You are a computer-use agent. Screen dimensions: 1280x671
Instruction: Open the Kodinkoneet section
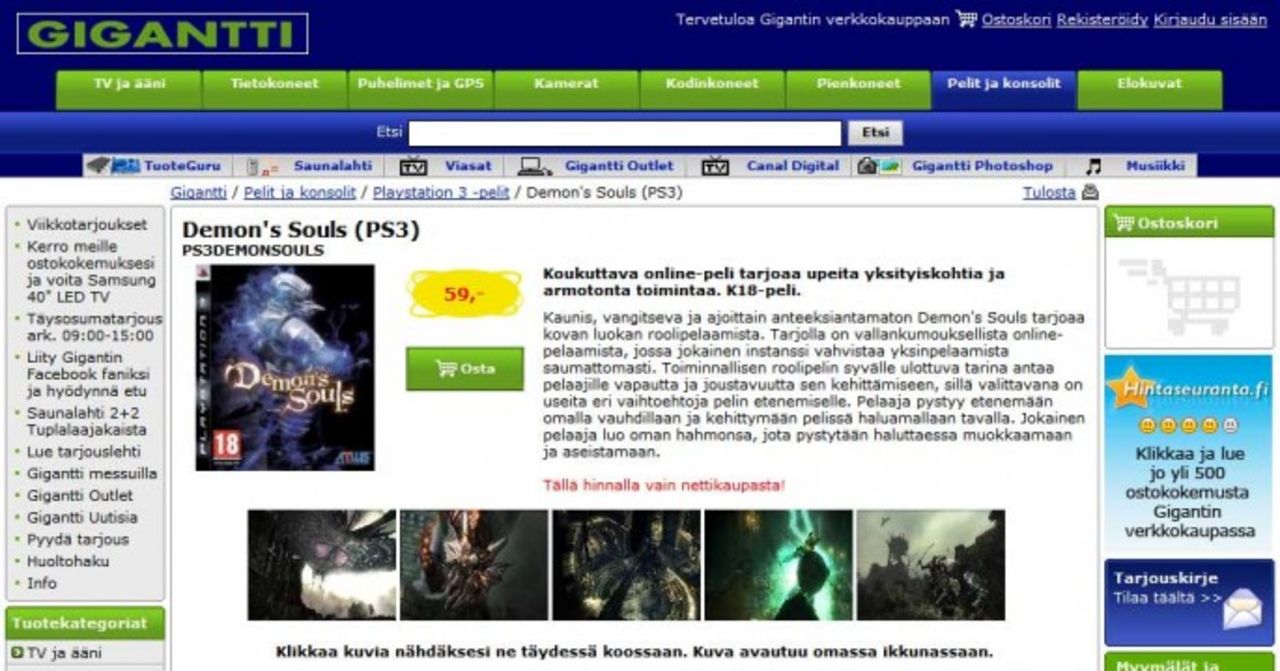[711, 85]
